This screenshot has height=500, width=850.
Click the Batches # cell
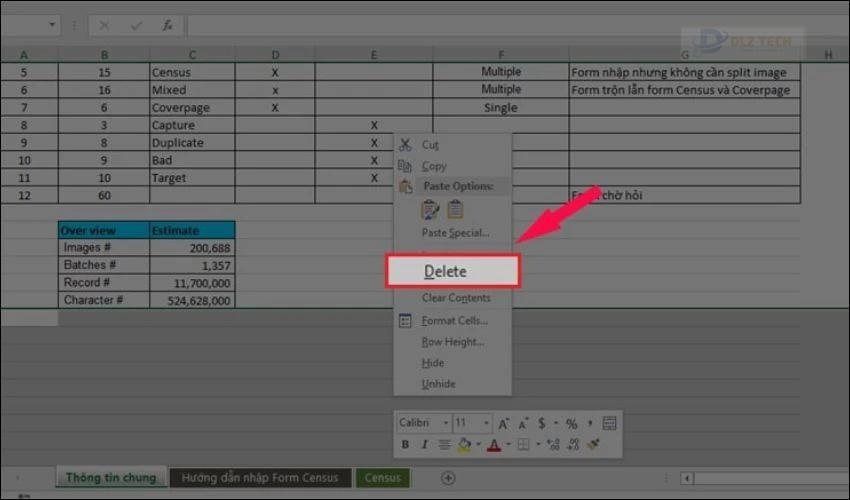(x=104, y=265)
